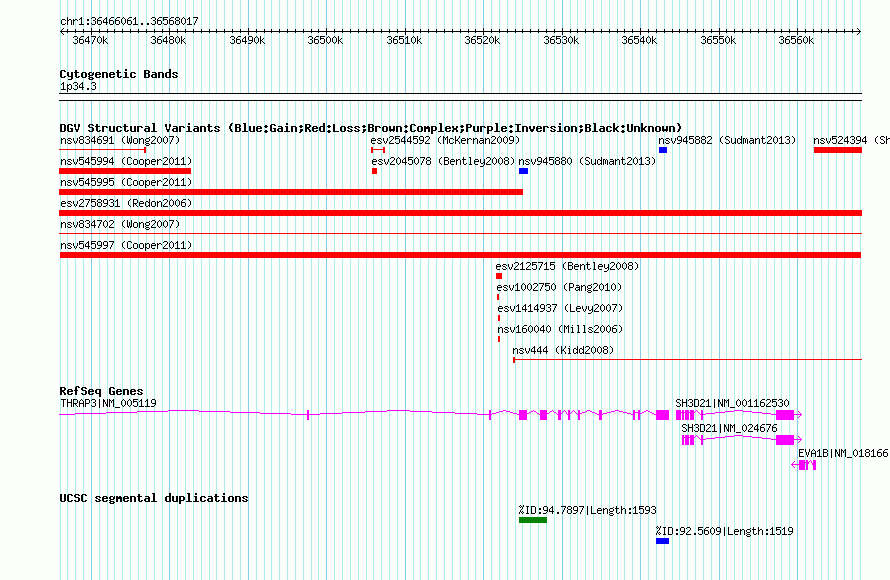Select nsv160040 (Mills2006) variant label
Image resolution: width=890 pixels, height=580 pixels.
[560, 329]
